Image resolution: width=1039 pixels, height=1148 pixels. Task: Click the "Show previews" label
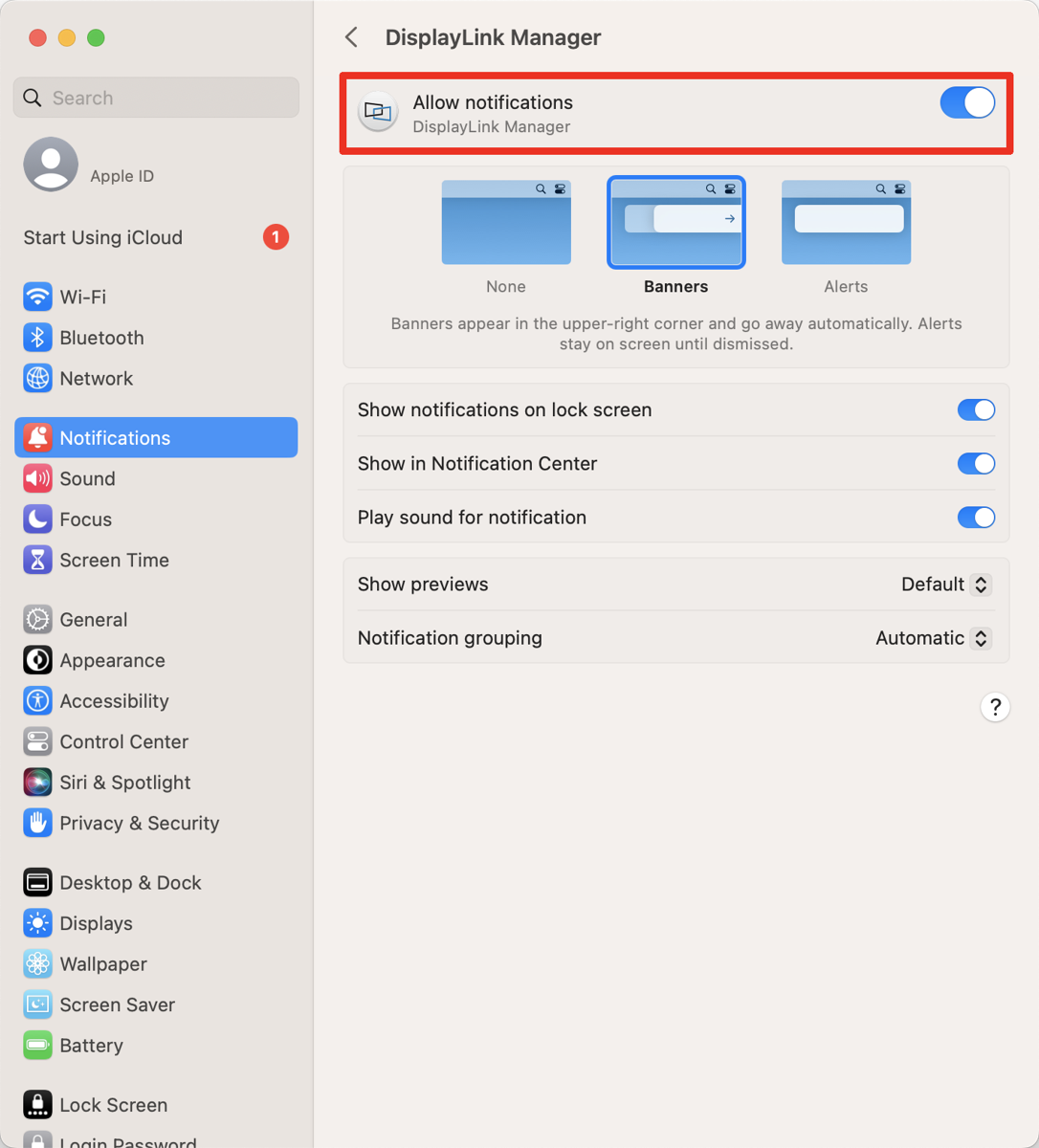pyautogui.click(x=423, y=585)
